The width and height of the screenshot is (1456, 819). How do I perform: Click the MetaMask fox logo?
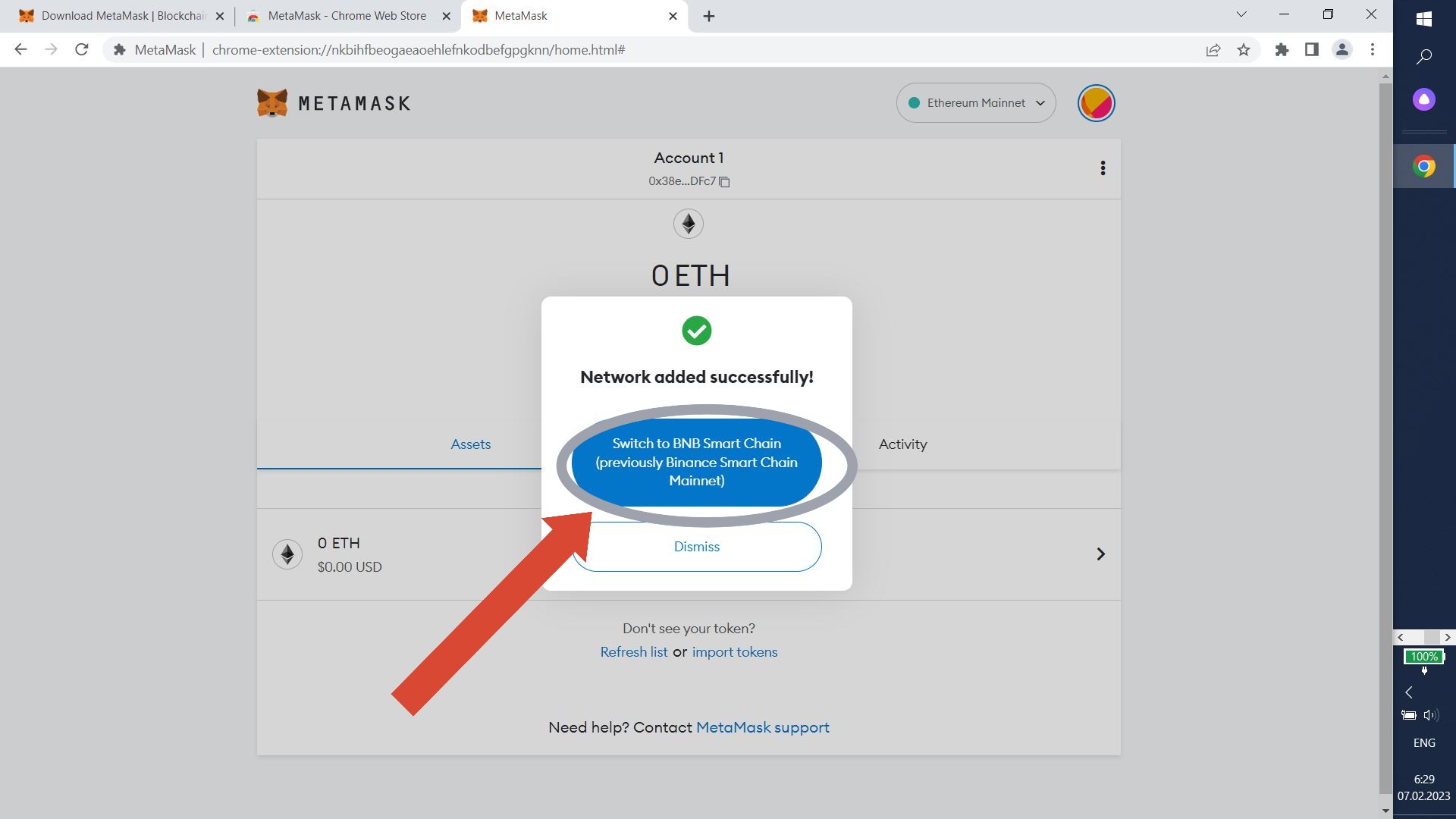(x=272, y=103)
